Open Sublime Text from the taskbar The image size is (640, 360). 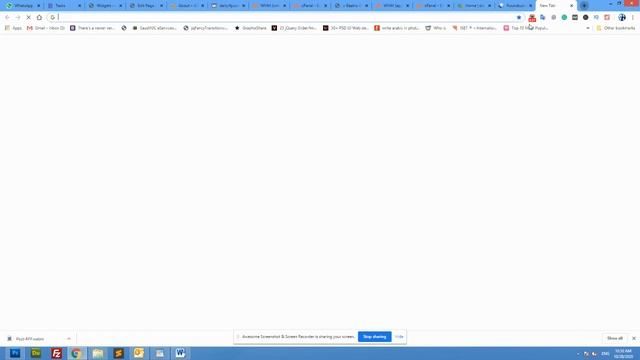(x=118, y=353)
